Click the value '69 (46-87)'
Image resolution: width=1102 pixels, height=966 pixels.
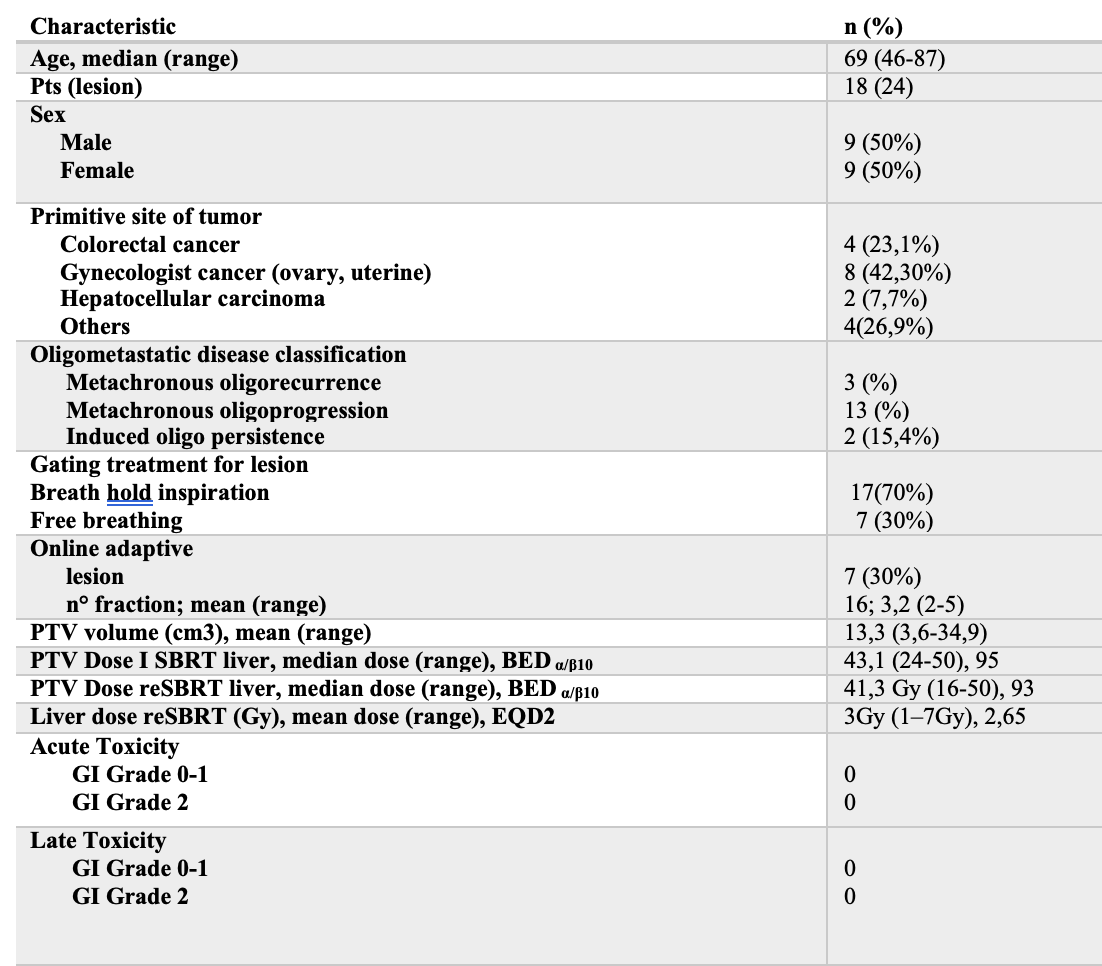894,58
